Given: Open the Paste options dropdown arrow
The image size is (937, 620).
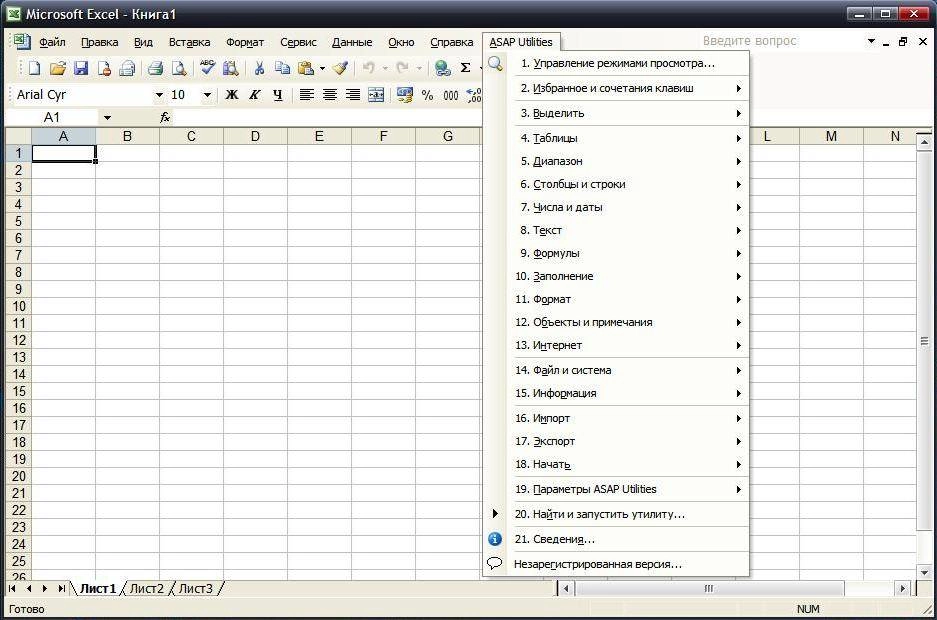Looking at the screenshot, I should [x=322, y=68].
